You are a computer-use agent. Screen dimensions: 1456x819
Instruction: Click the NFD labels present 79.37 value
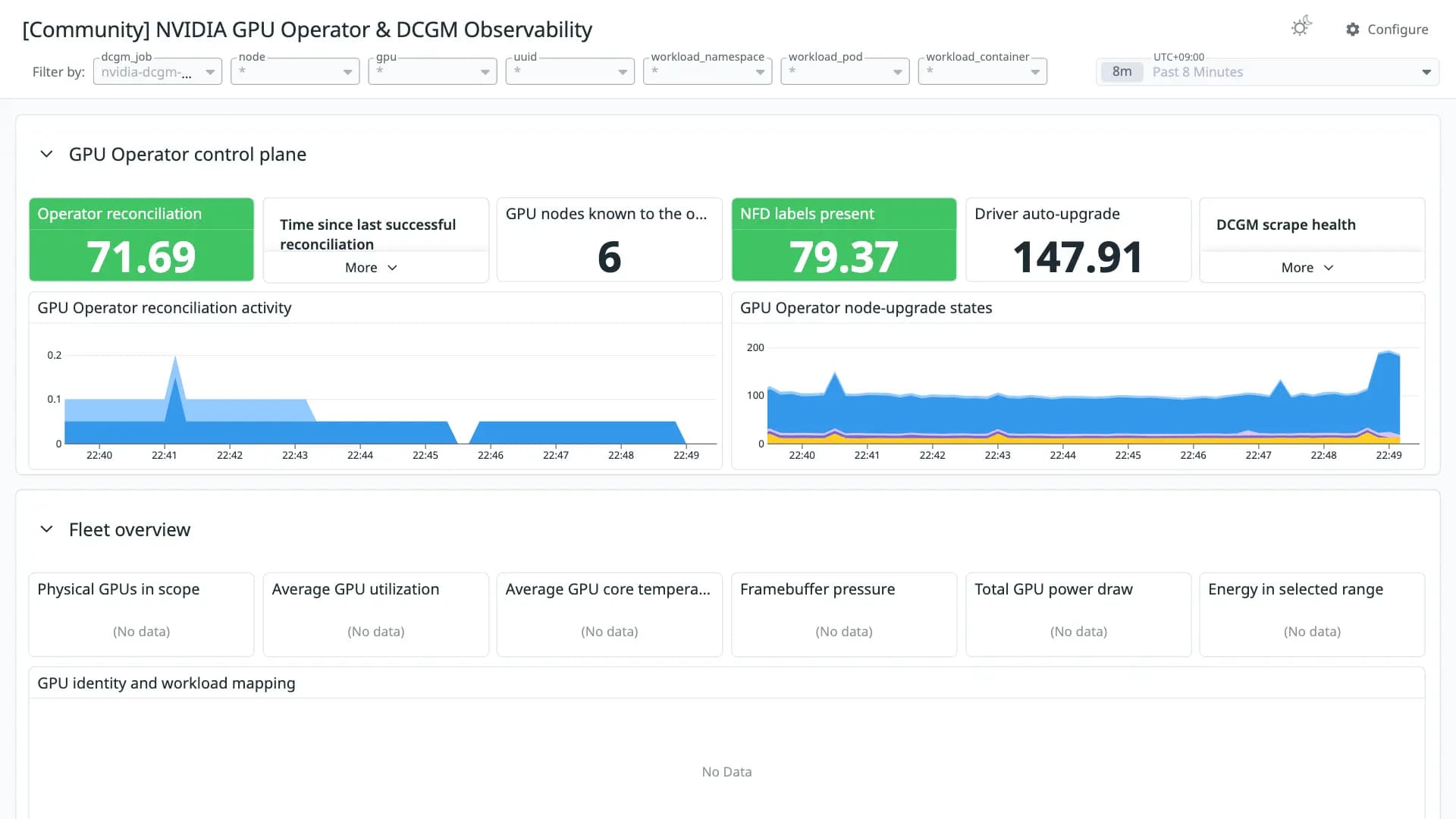coord(843,256)
